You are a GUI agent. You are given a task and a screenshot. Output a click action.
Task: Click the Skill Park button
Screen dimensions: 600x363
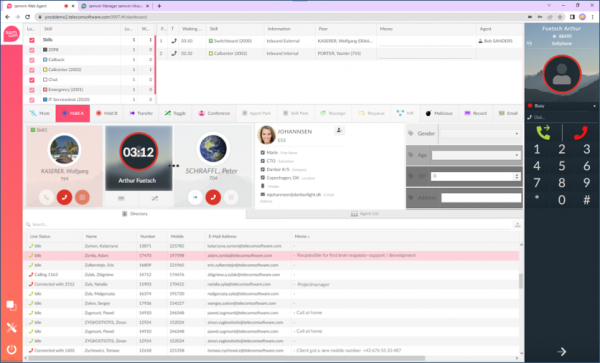[295, 113]
